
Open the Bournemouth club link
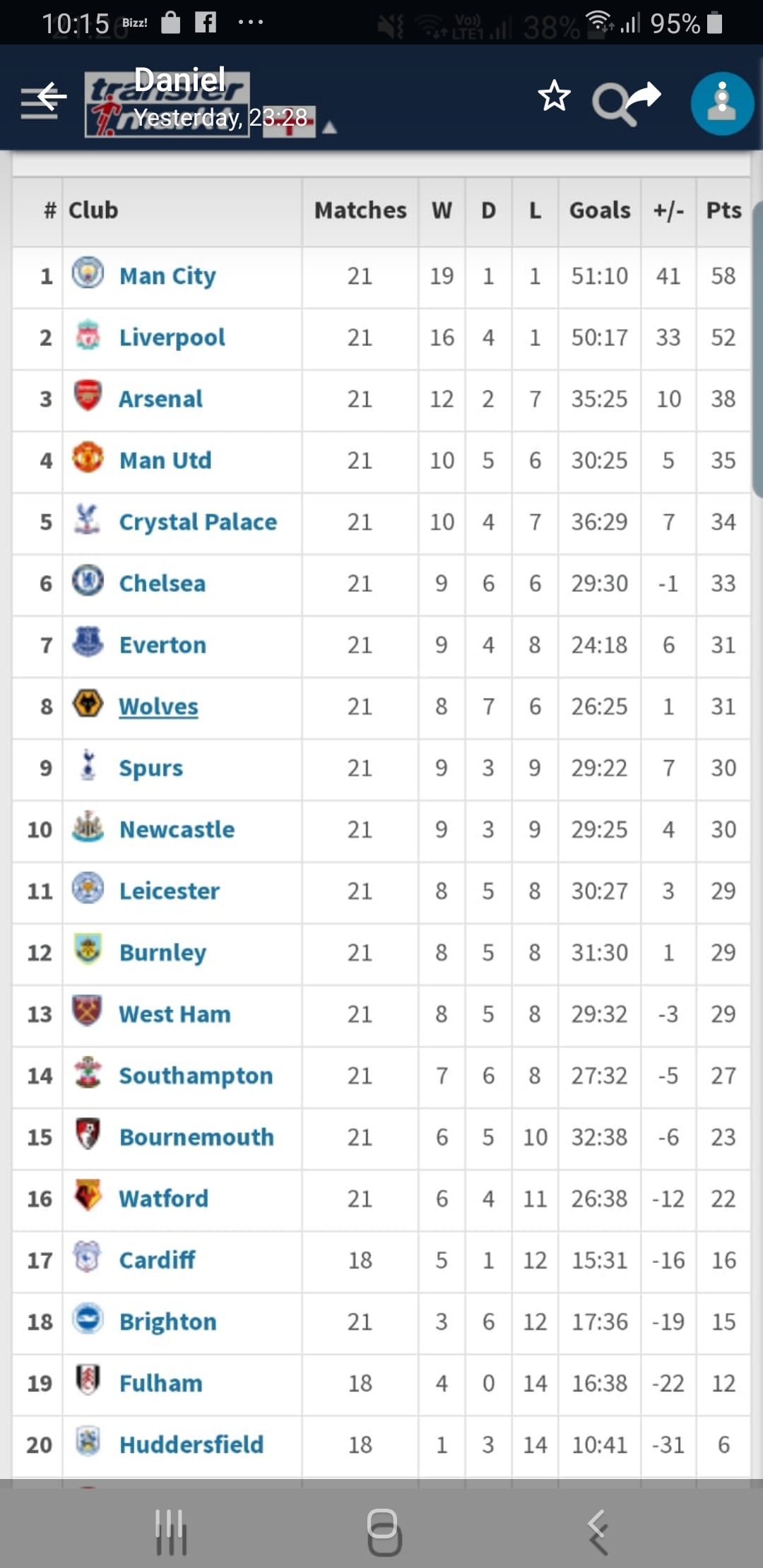click(x=196, y=1137)
